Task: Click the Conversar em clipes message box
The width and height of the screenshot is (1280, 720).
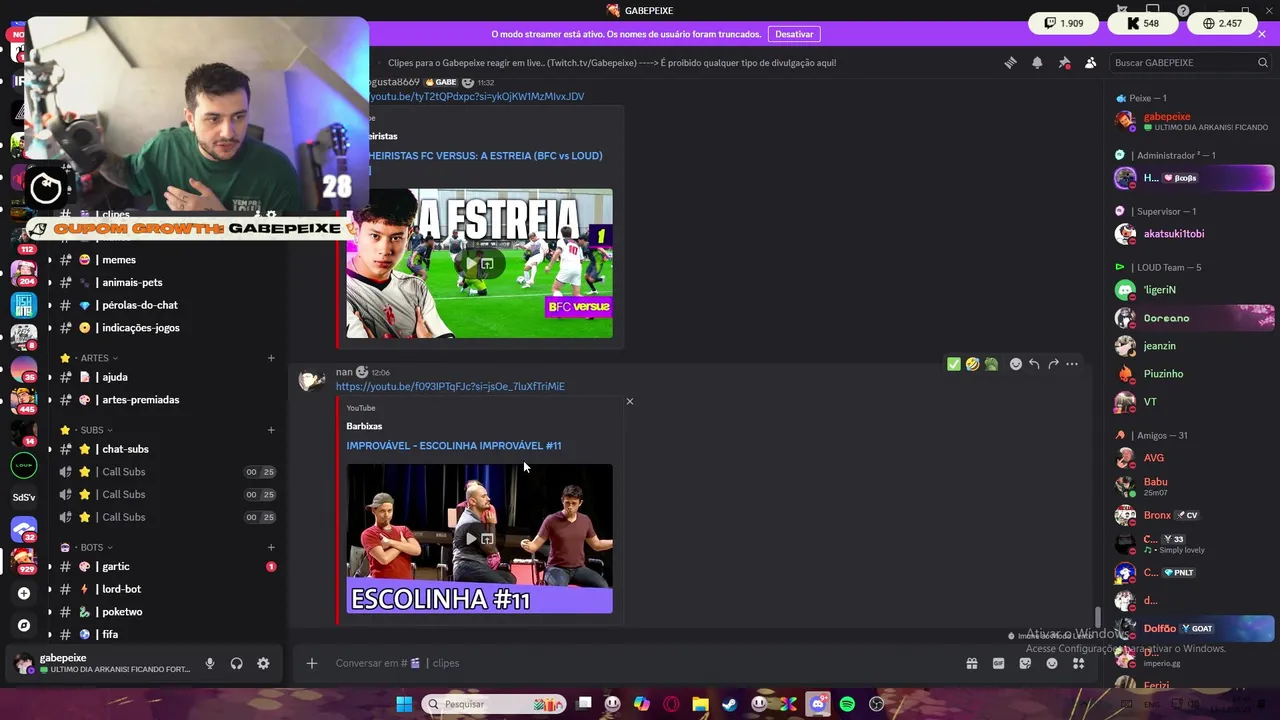Action: (x=640, y=663)
